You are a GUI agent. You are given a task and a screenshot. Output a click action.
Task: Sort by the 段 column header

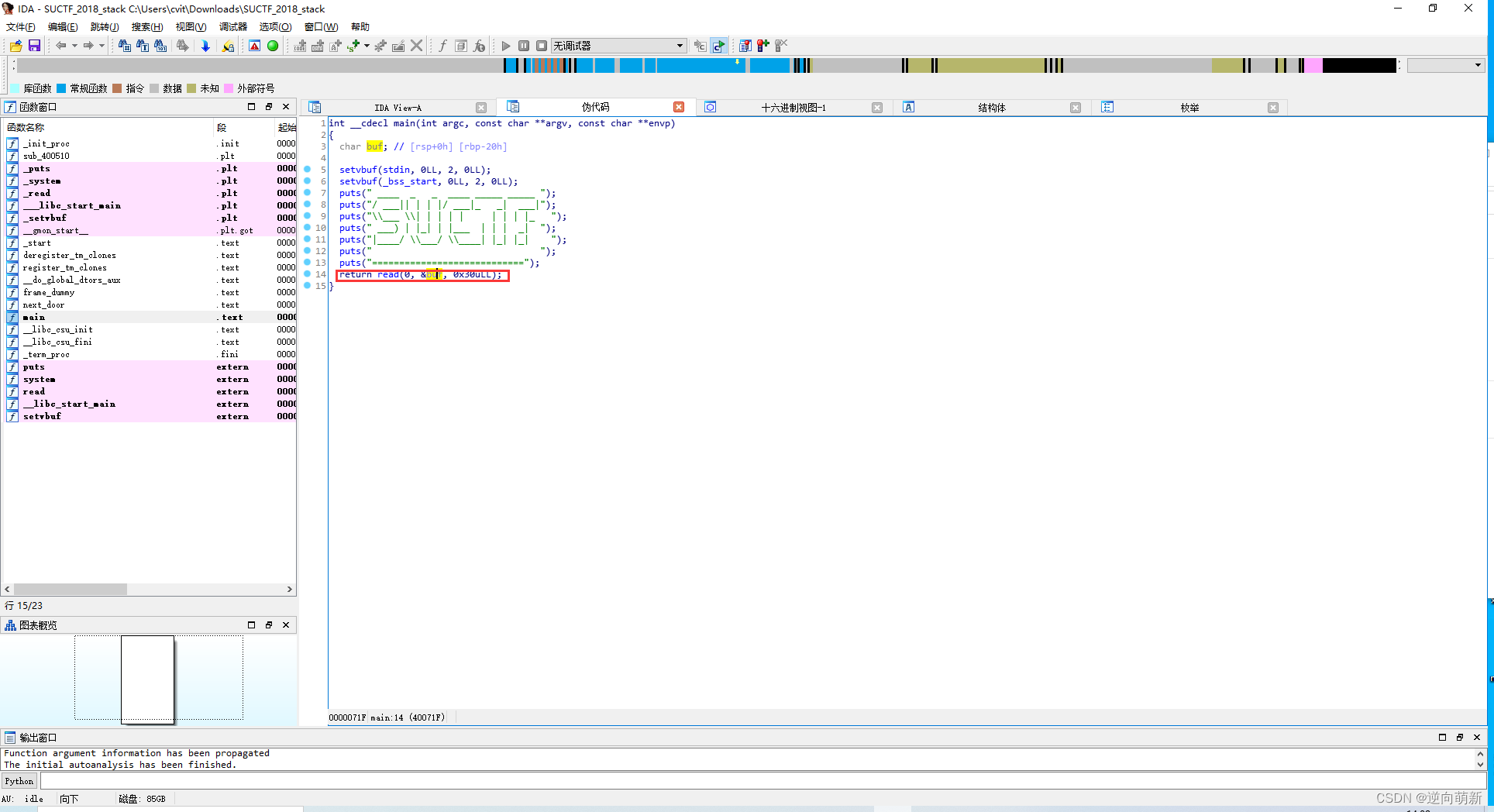coord(244,127)
